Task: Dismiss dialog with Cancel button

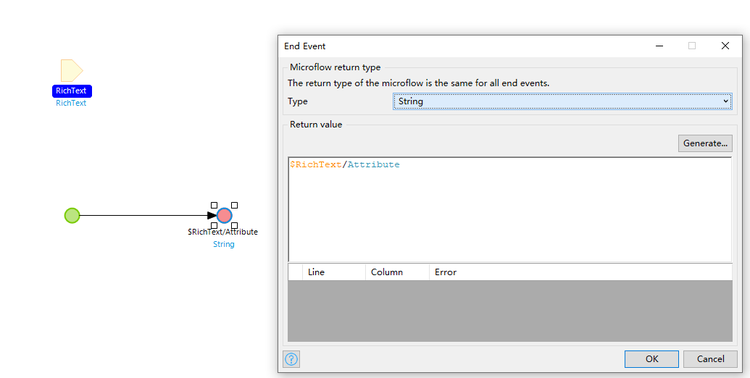Action: pos(710,359)
